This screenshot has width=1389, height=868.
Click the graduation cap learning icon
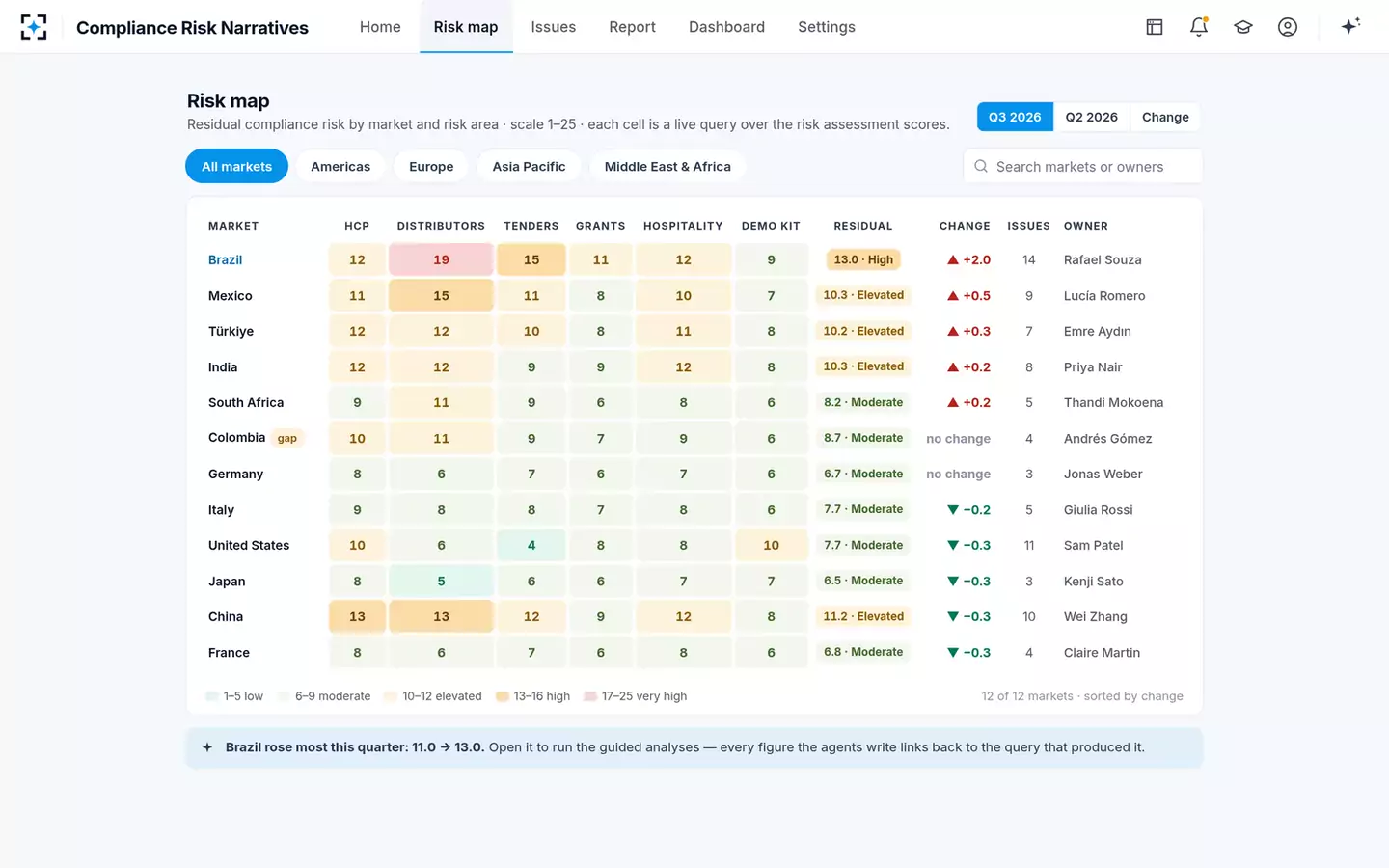pos(1243,27)
